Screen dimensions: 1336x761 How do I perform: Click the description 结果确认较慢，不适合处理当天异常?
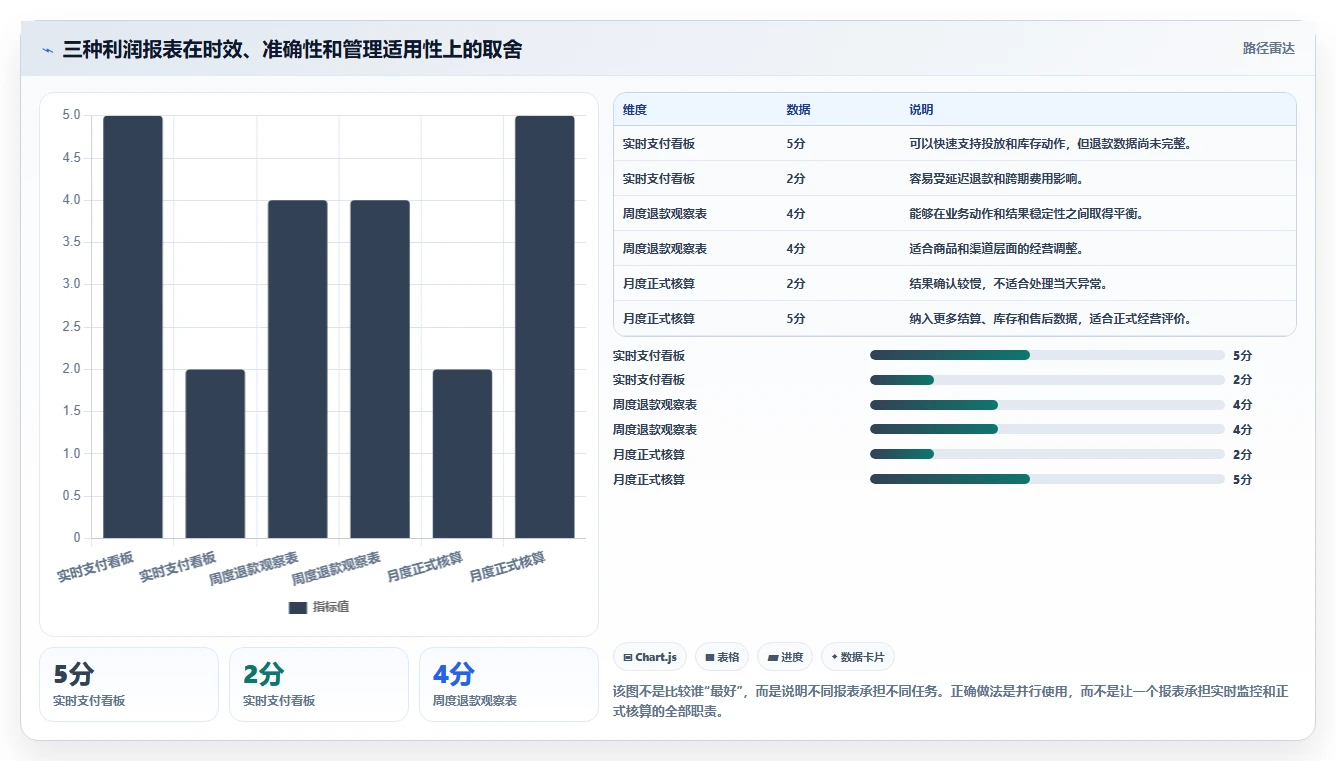[x=1008, y=284]
